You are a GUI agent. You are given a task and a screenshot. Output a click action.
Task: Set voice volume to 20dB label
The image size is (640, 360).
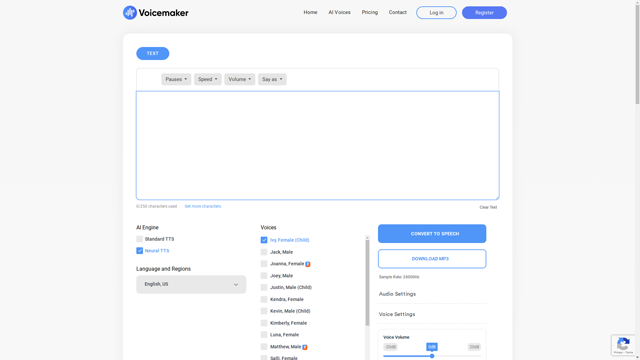click(x=474, y=347)
